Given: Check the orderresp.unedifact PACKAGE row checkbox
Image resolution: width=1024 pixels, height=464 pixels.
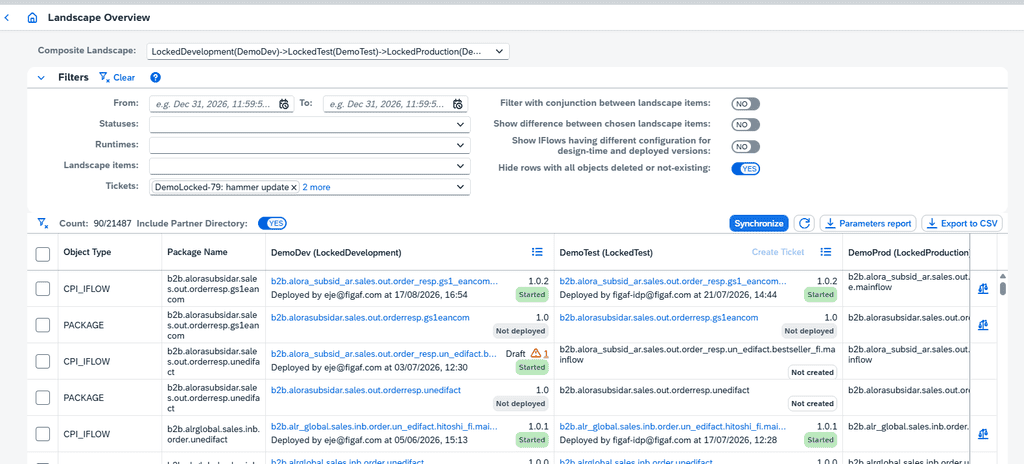Looking at the screenshot, I should (x=42, y=397).
